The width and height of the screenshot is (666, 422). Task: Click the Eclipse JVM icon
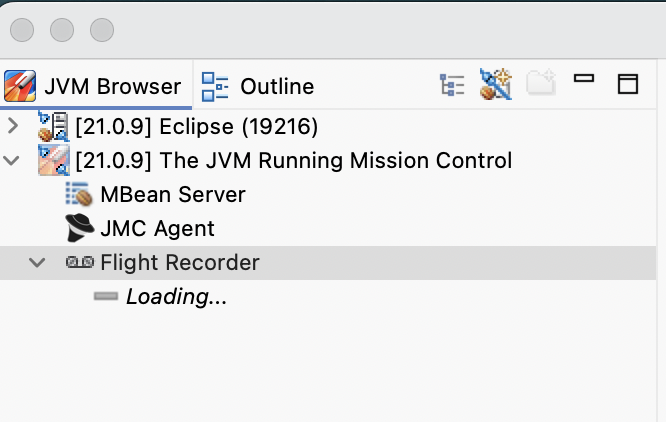[52, 127]
